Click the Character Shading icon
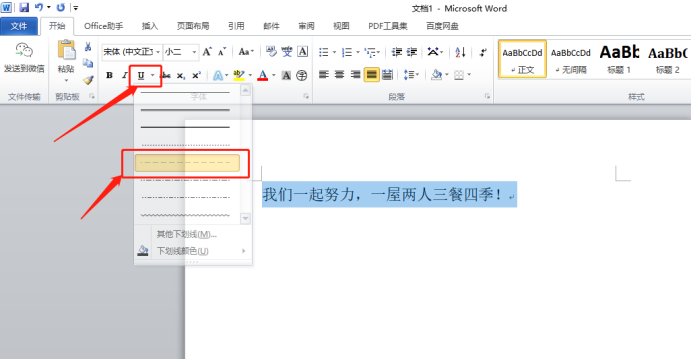This screenshot has width=692, height=360. click(286, 75)
